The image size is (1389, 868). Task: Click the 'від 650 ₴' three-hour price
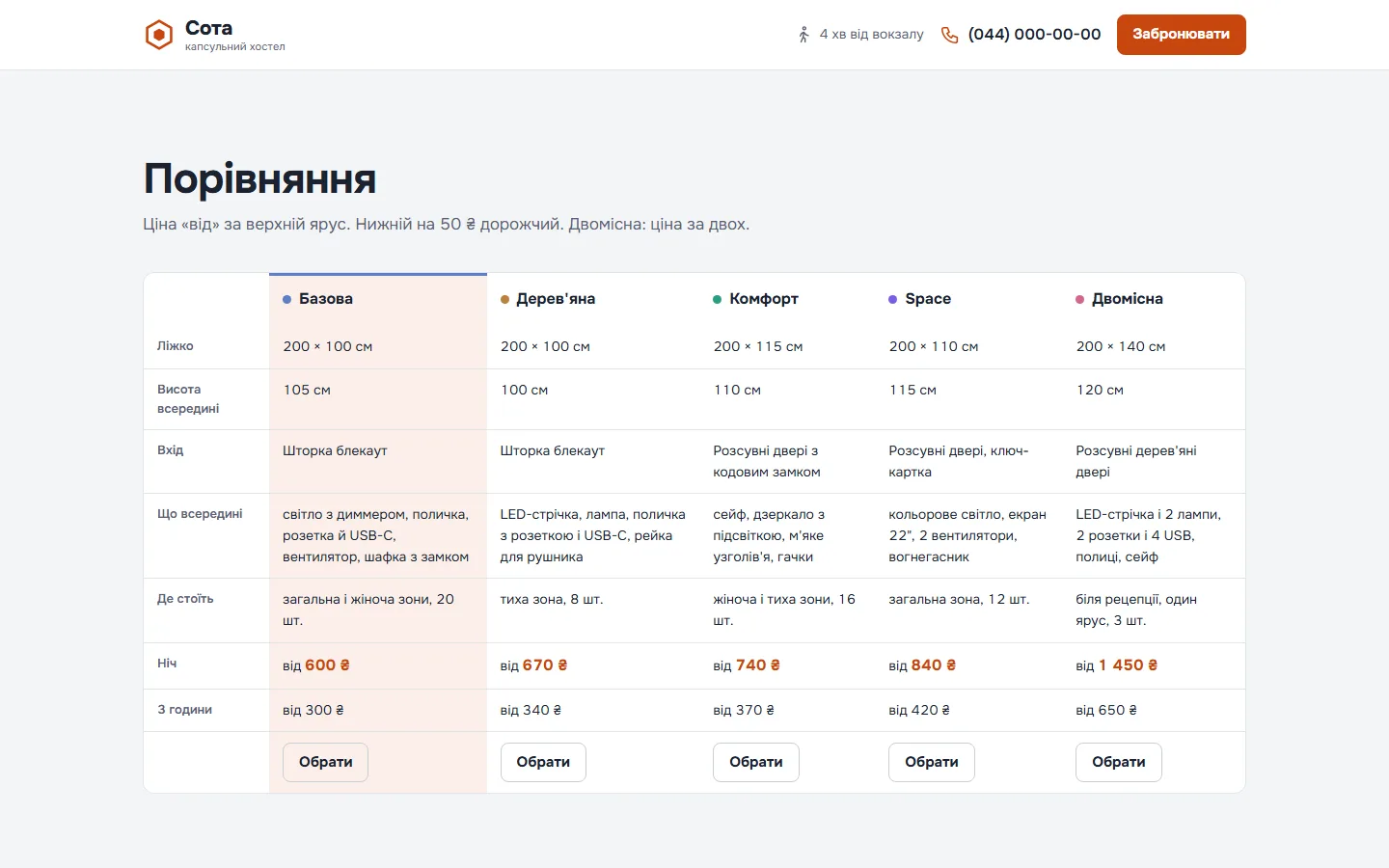point(1106,710)
